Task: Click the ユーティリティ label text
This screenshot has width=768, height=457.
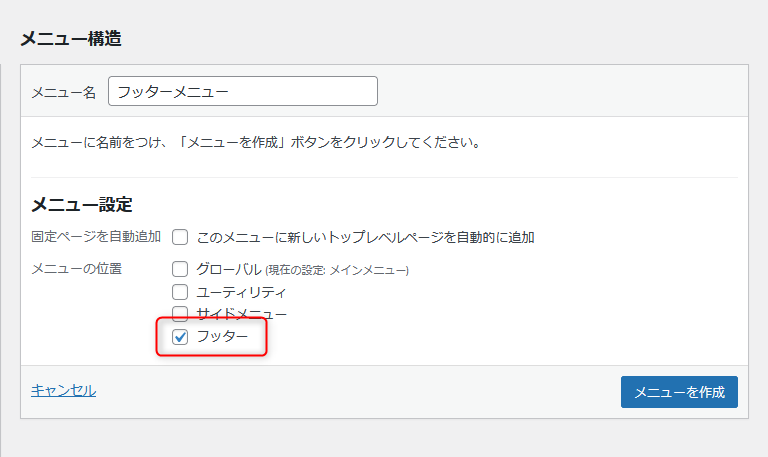Action: 241,292
